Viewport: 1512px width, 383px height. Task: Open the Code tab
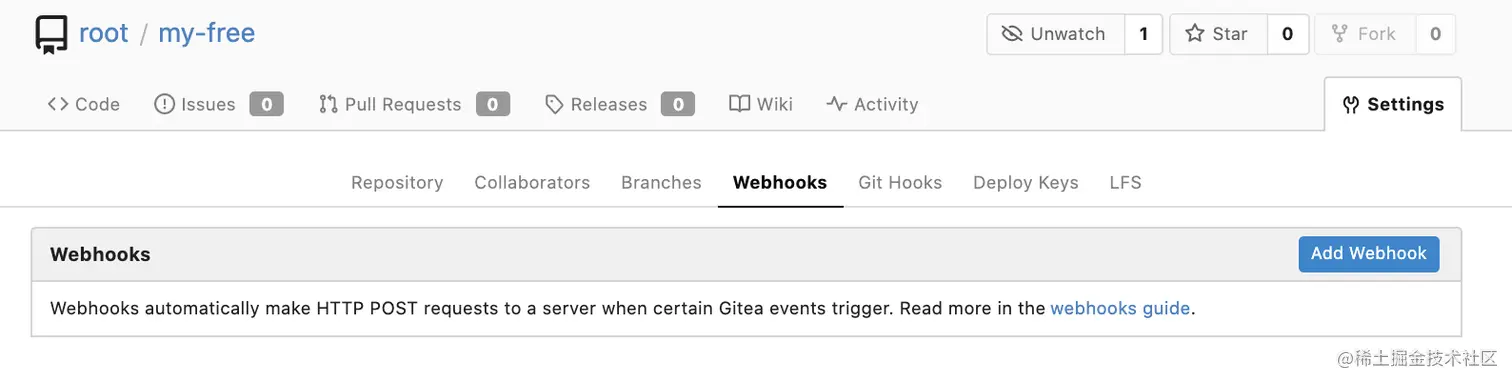(x=84, y=104)
